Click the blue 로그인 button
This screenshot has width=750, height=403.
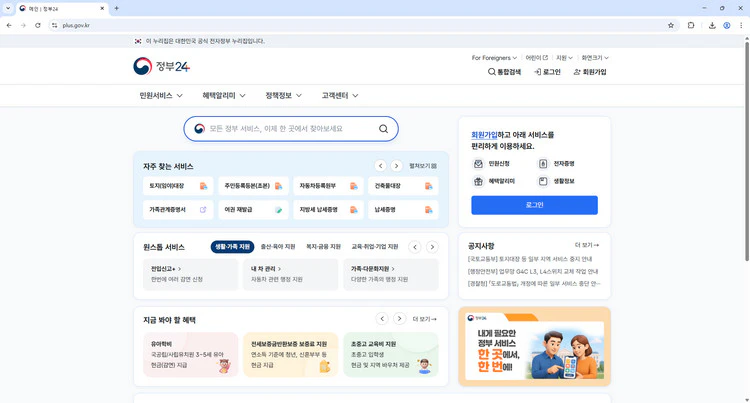(534, 205)
